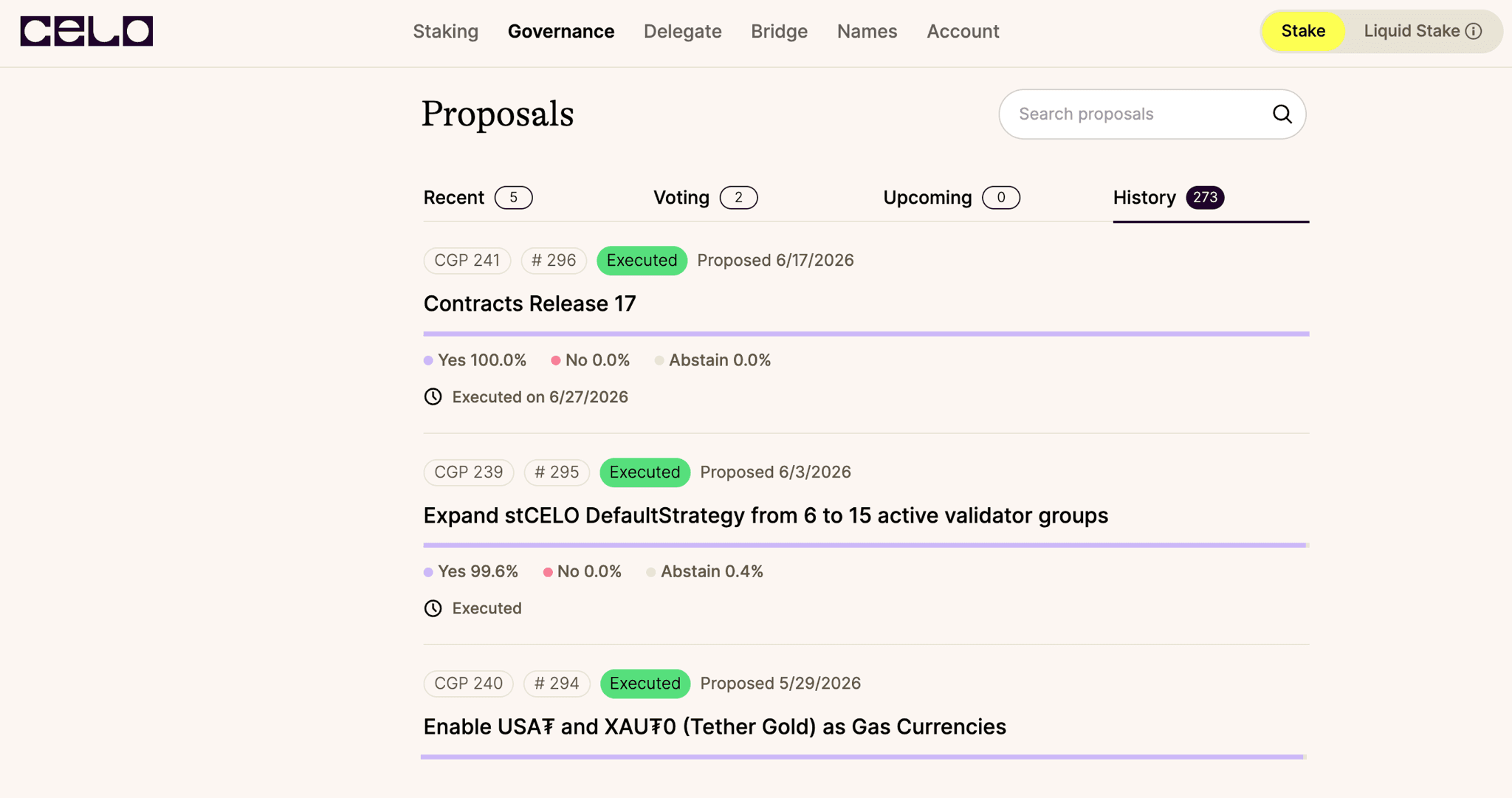1512x798 pixels.
Task: Click the clock icon on proposal 295
Action: [x=433, y=608]
